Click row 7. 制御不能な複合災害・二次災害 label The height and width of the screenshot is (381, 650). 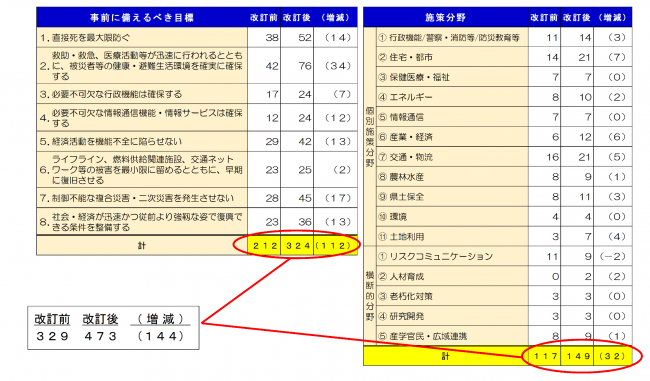click(x=142, y=198)
